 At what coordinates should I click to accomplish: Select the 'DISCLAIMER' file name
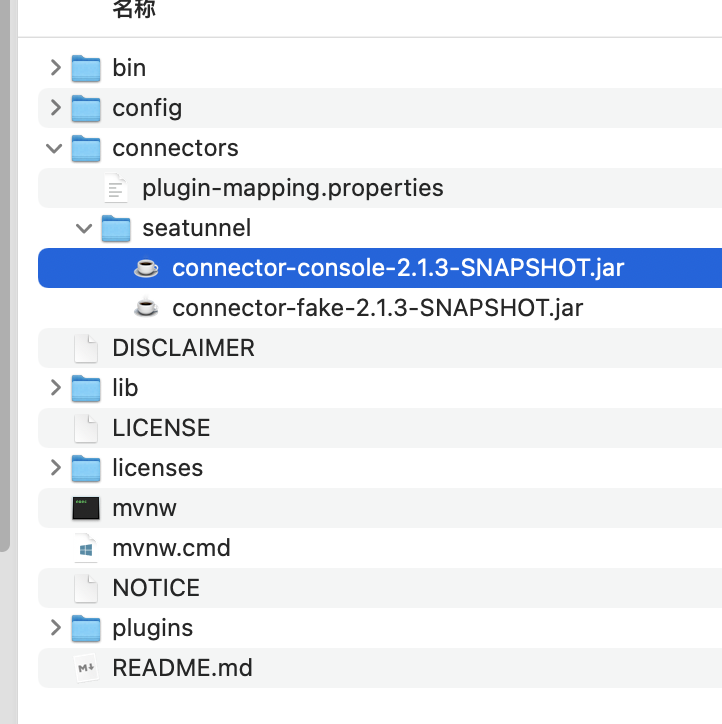pos(184,348)
